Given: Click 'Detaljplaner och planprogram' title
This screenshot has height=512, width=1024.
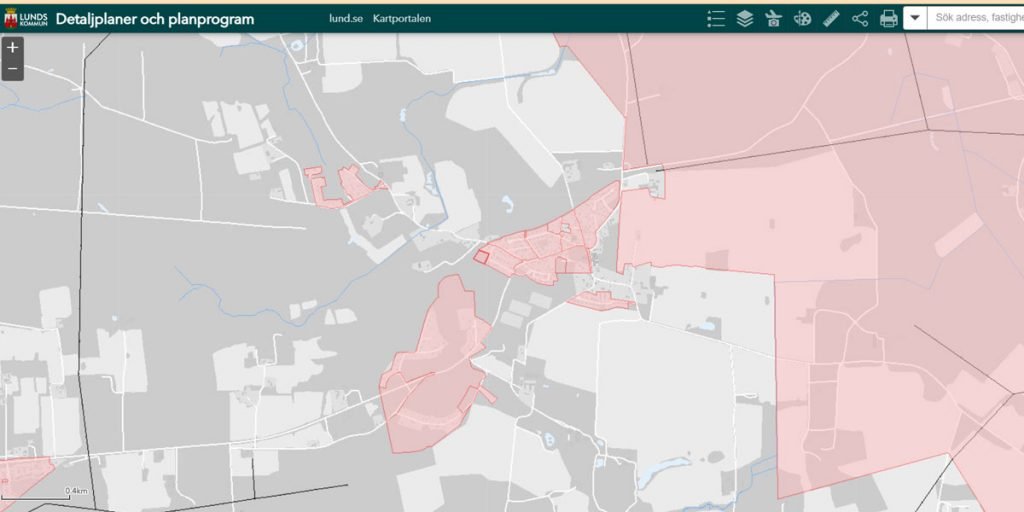Looking at the screenshot, I should [155, 19].
